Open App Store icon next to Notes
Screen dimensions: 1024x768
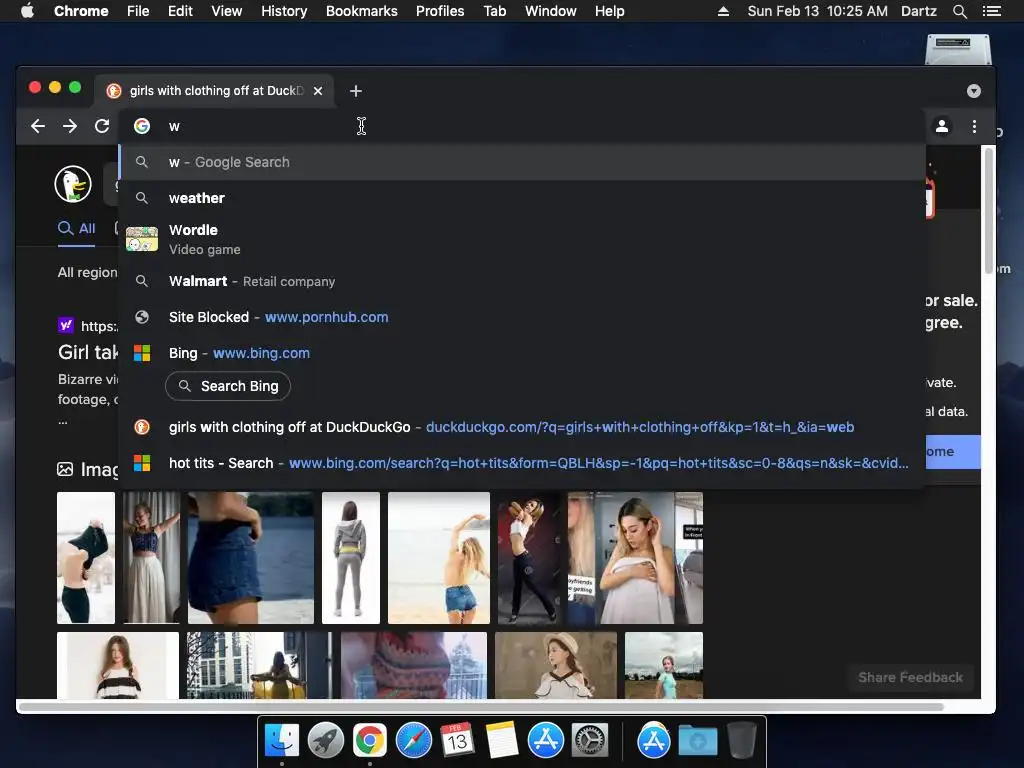pyautogui.click(x=545, y=741)
